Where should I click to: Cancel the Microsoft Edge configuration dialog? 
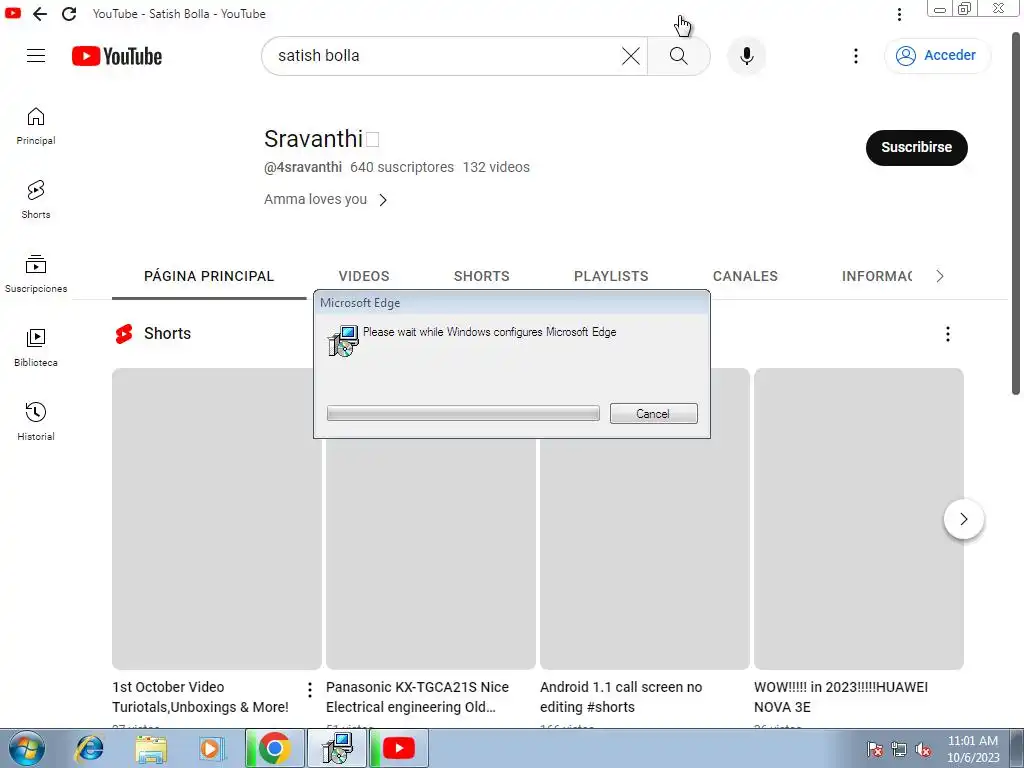coord(654,413)
